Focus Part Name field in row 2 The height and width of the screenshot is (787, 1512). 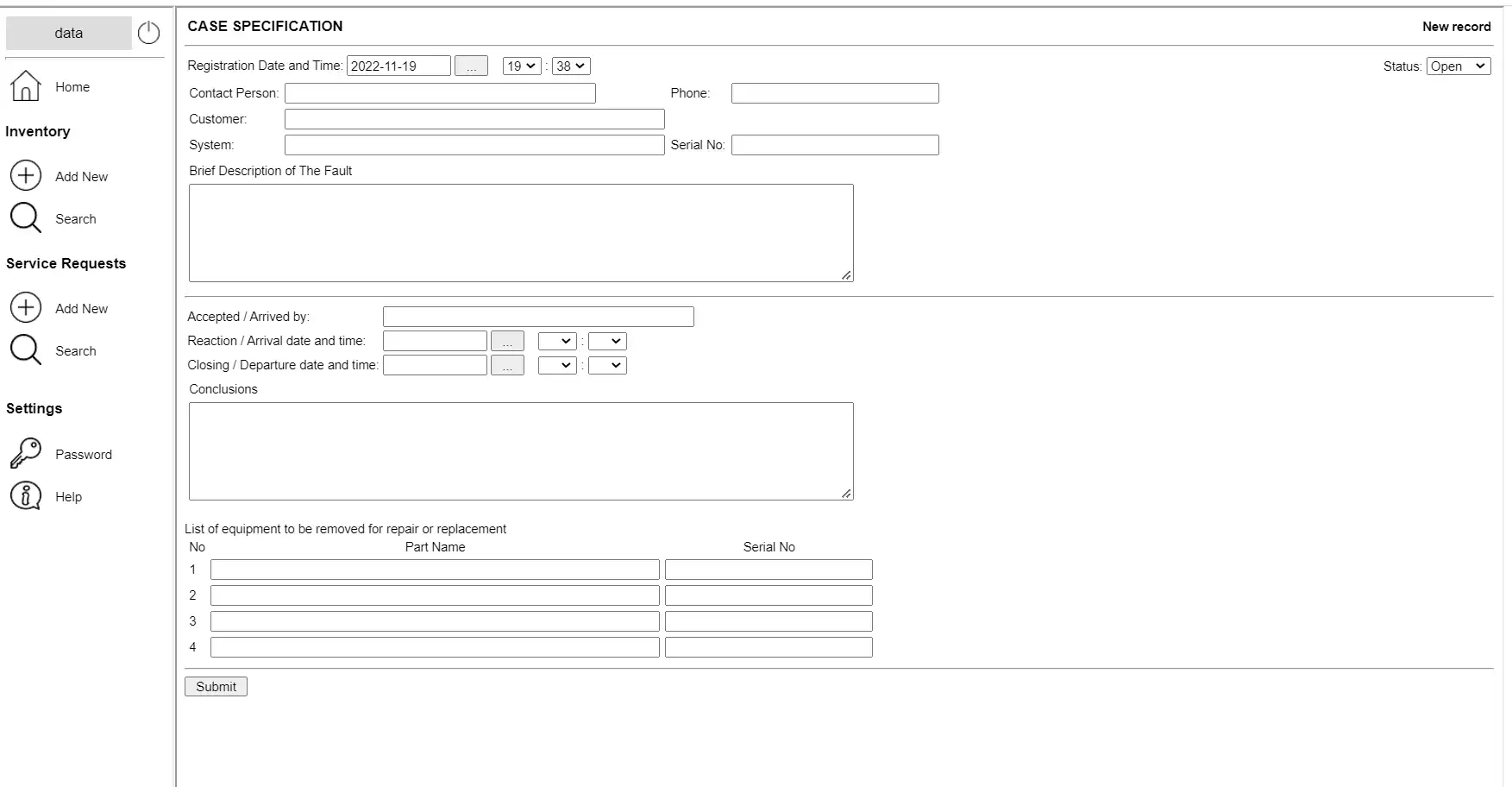click(x=435, y=595)
